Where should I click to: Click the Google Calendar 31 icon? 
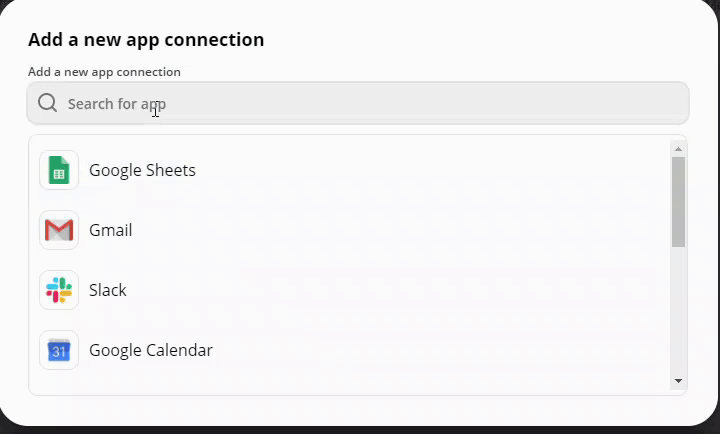point(59,350)
